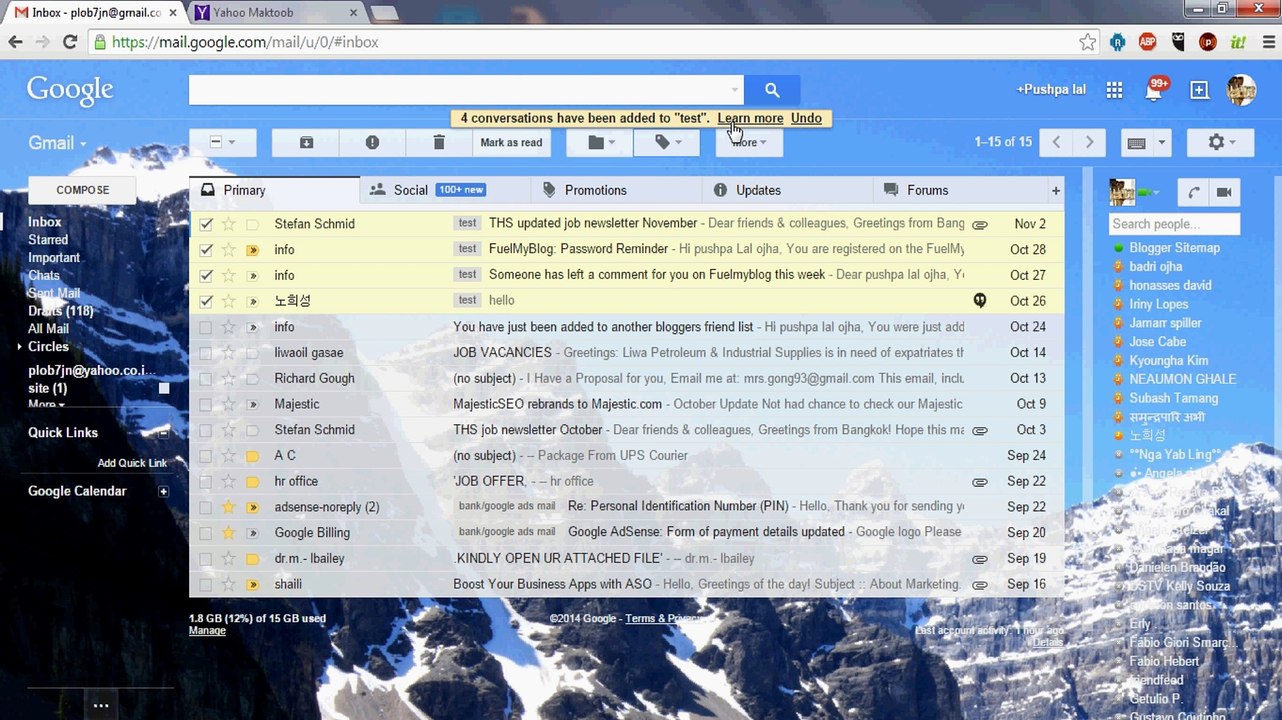This screenshot has height=720, width=1282.
Task: Select the dr.m.- lbailey email checkbox
Action: tap(205, 558)
